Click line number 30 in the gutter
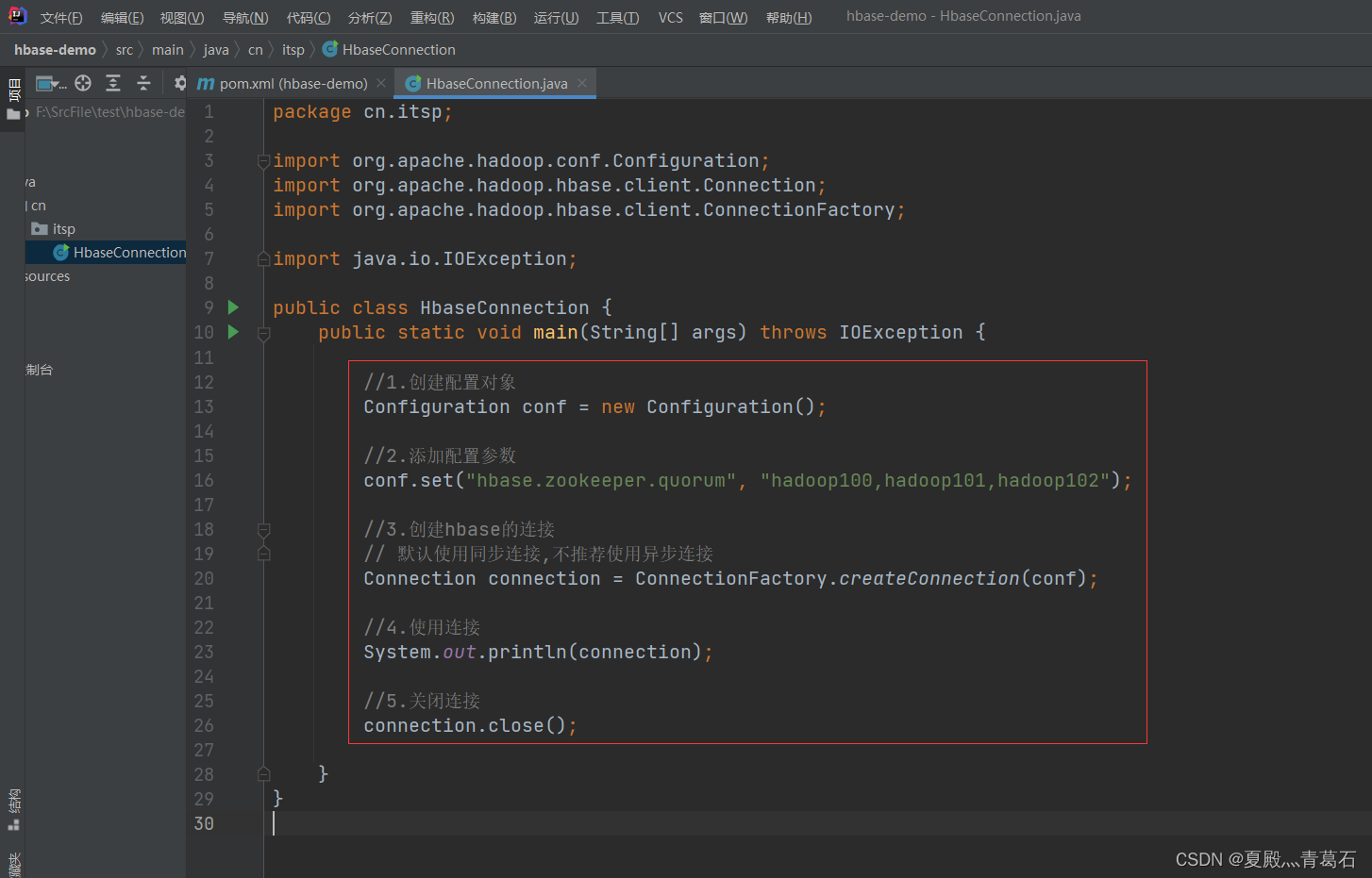Viewport: 1372px width, 878px height. point(204,823)
